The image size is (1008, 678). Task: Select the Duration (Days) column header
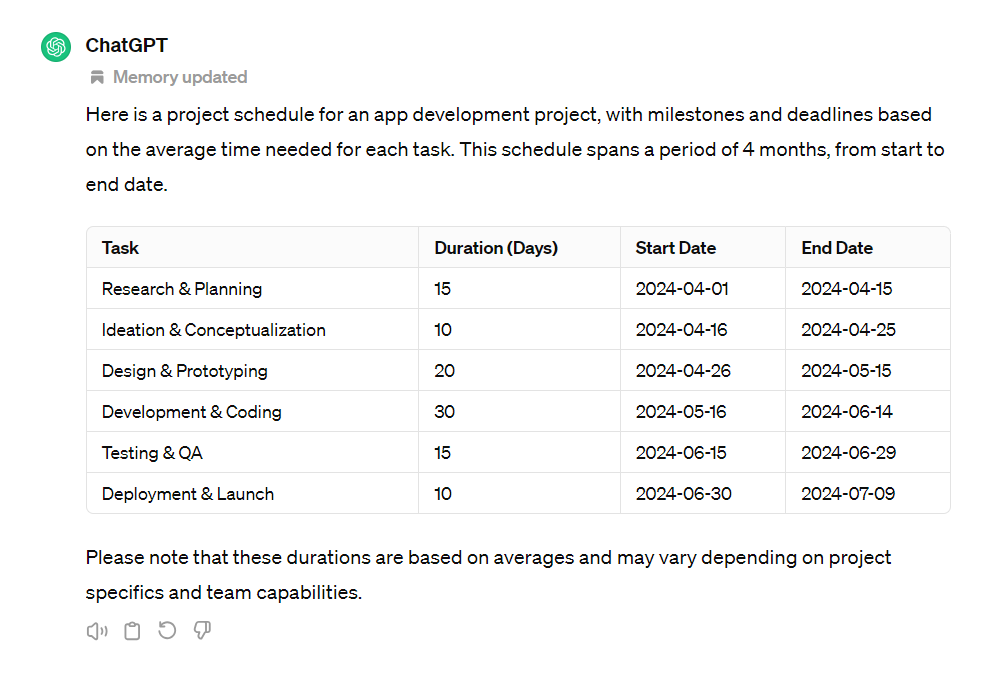tap(495, 247)
